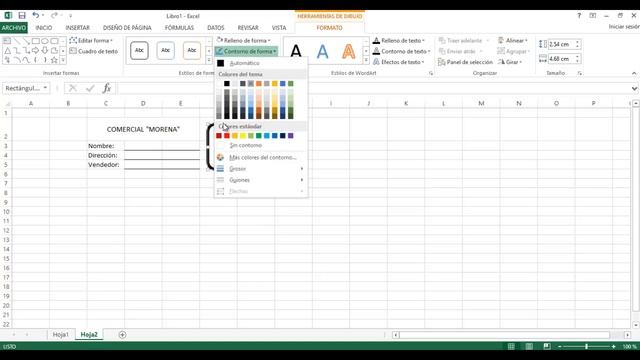Switch to Page Break Preview icon
Viewport: 640px width, 360px height.
[x=547, y=347]
